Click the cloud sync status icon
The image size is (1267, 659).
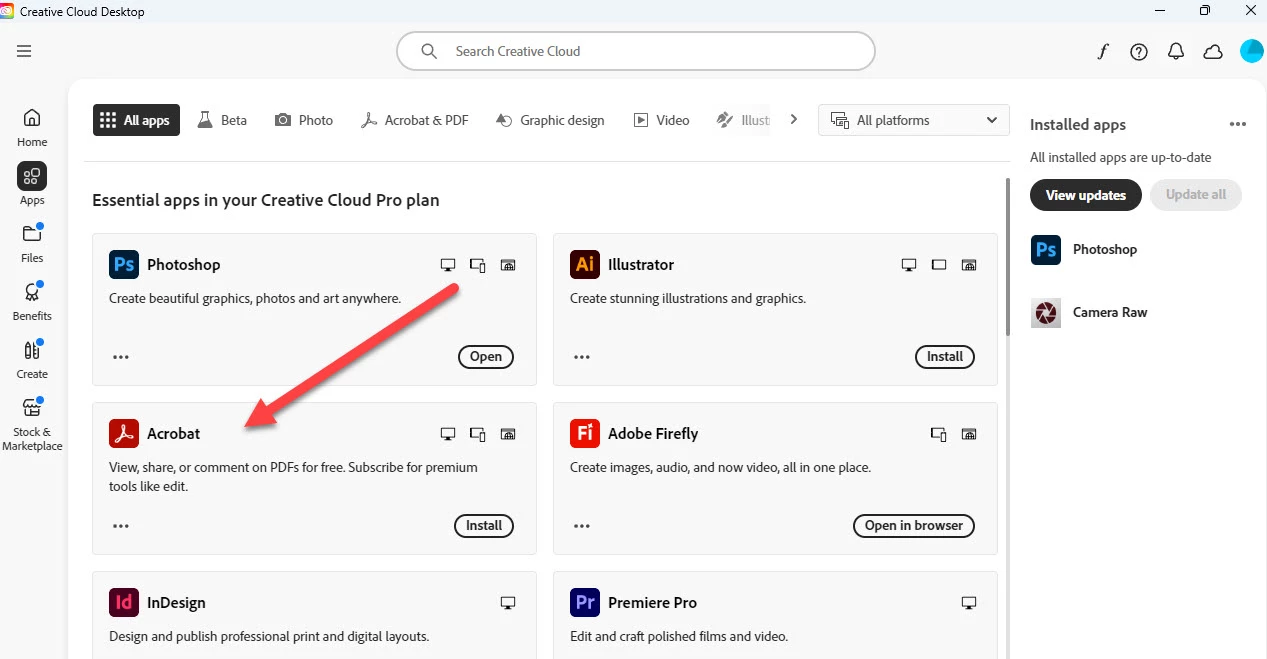click(x=1213, y=52)
